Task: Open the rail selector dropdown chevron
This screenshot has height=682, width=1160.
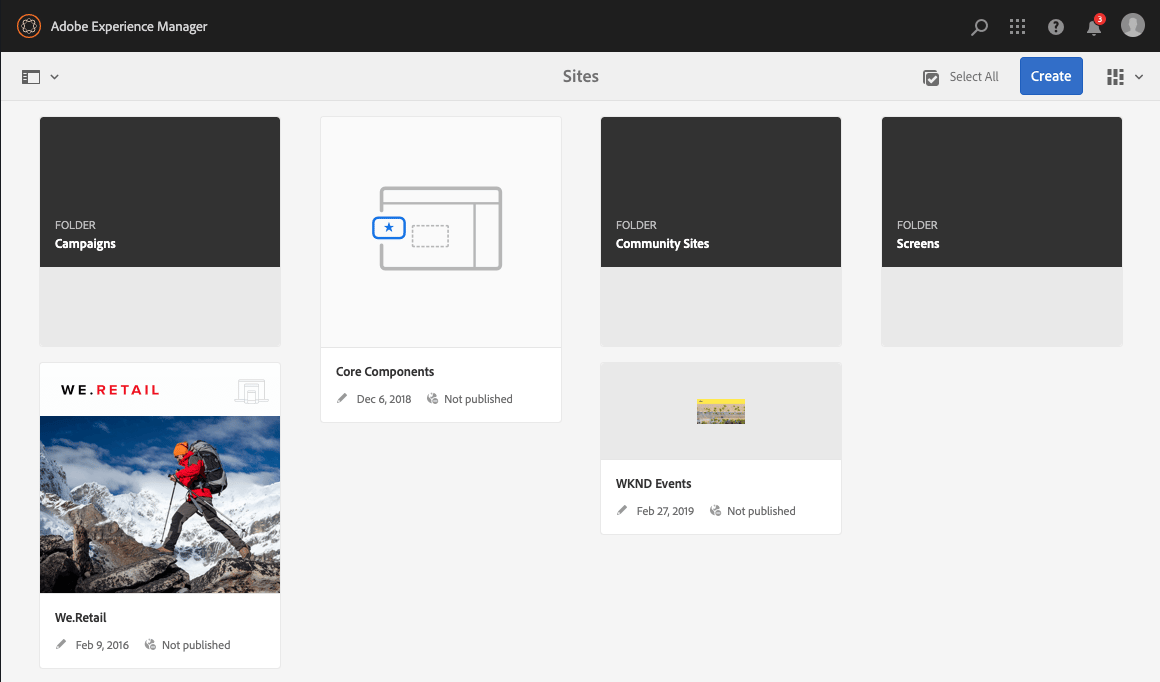Action: click(x=55, y=76)
